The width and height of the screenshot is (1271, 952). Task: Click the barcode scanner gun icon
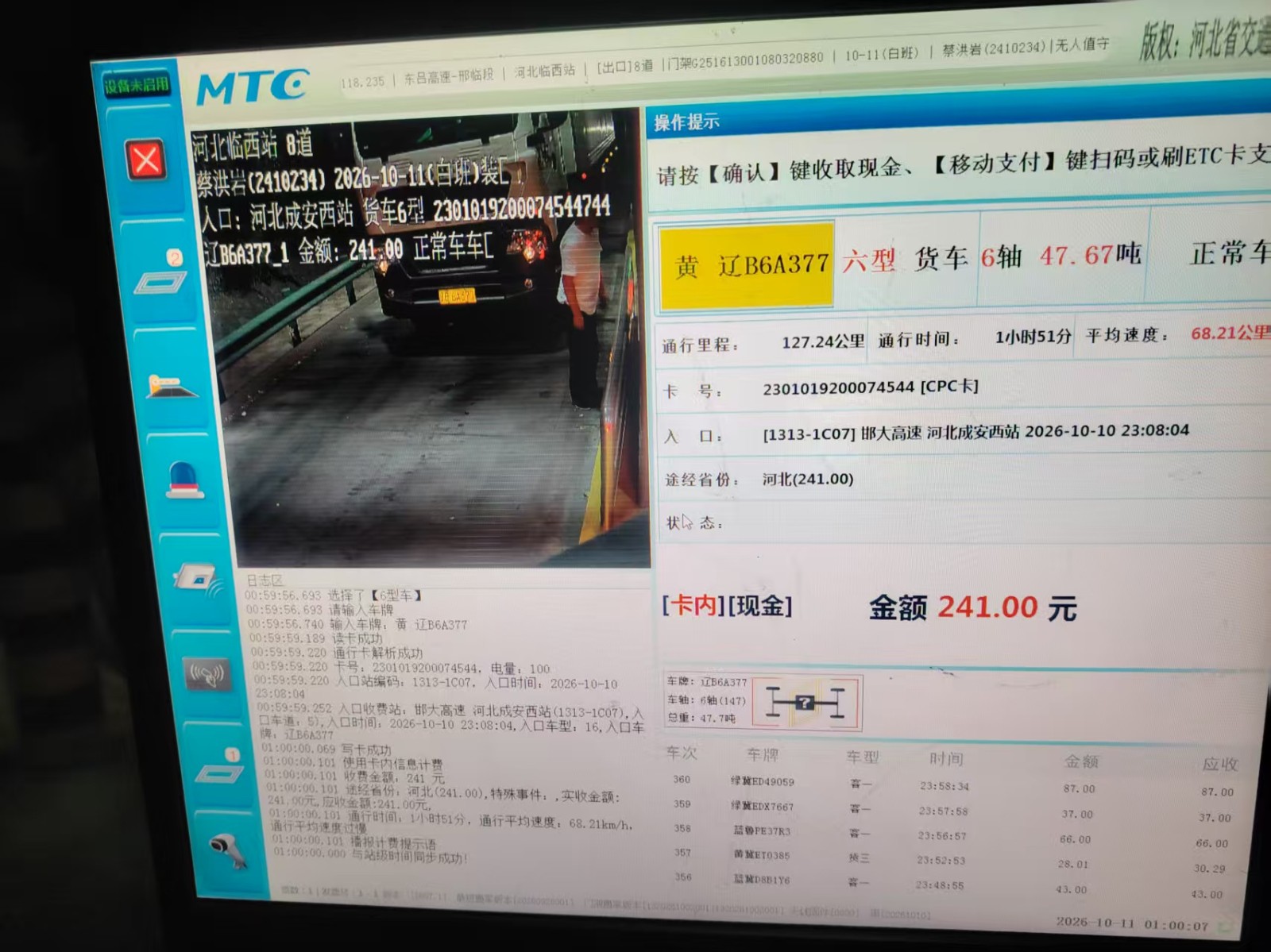point(230,851)
